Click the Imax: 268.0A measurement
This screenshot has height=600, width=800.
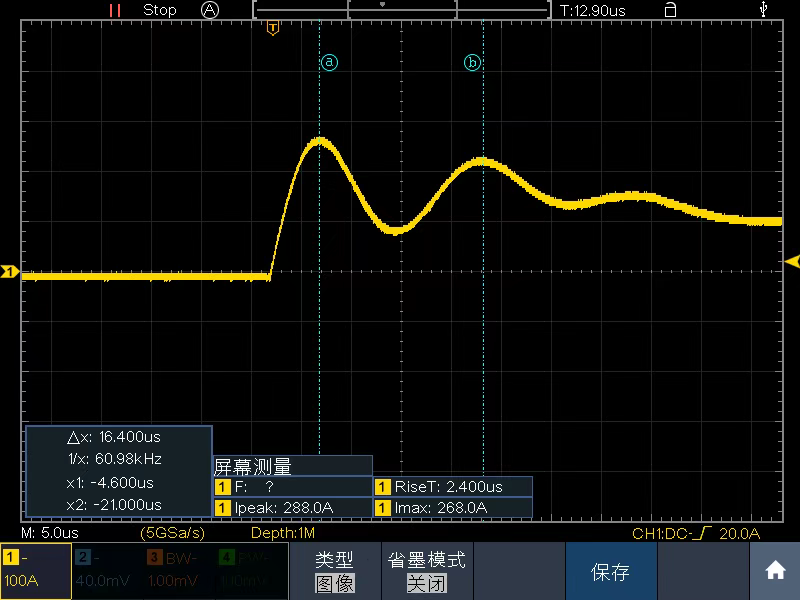(x=453, y=508)
